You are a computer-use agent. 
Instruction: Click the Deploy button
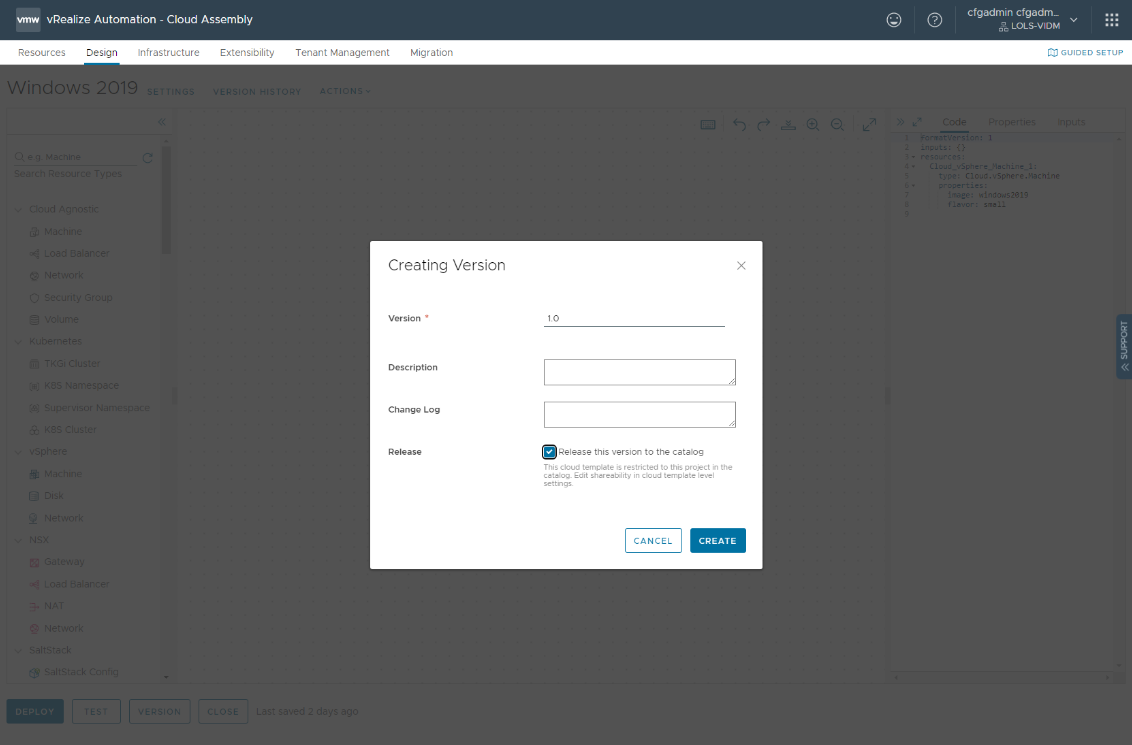tap(35, 711)
